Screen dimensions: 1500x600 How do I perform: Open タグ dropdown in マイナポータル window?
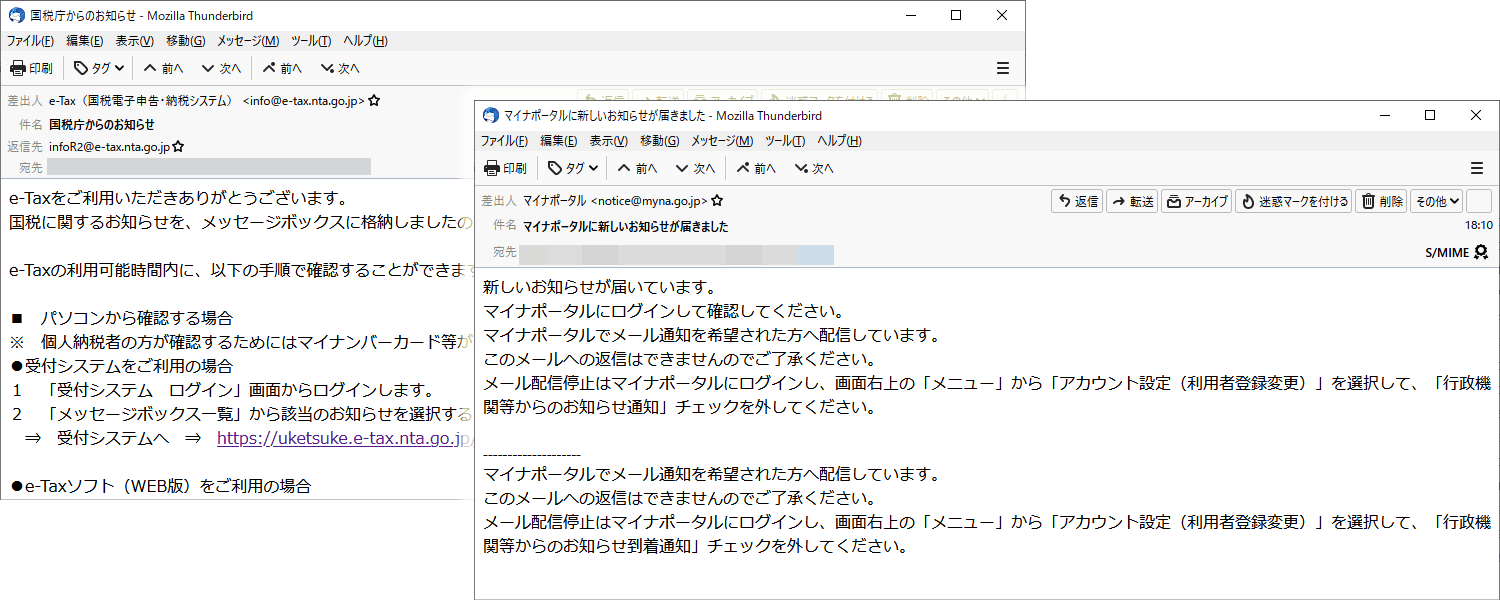click(x=573, y=168)
